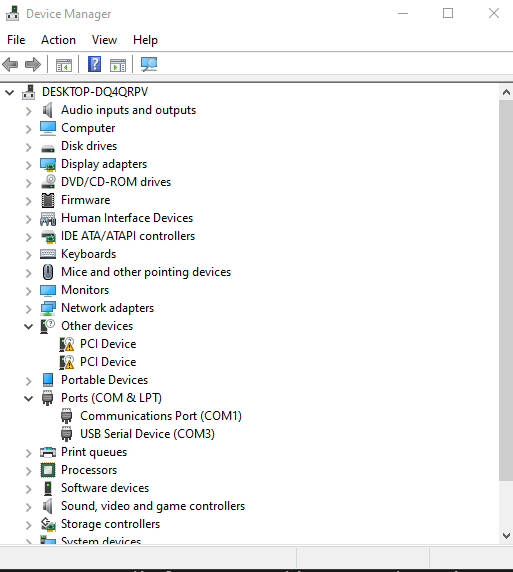Click the scrollbar down arrow
Screen dimensions: 513x572
point(506,536)
